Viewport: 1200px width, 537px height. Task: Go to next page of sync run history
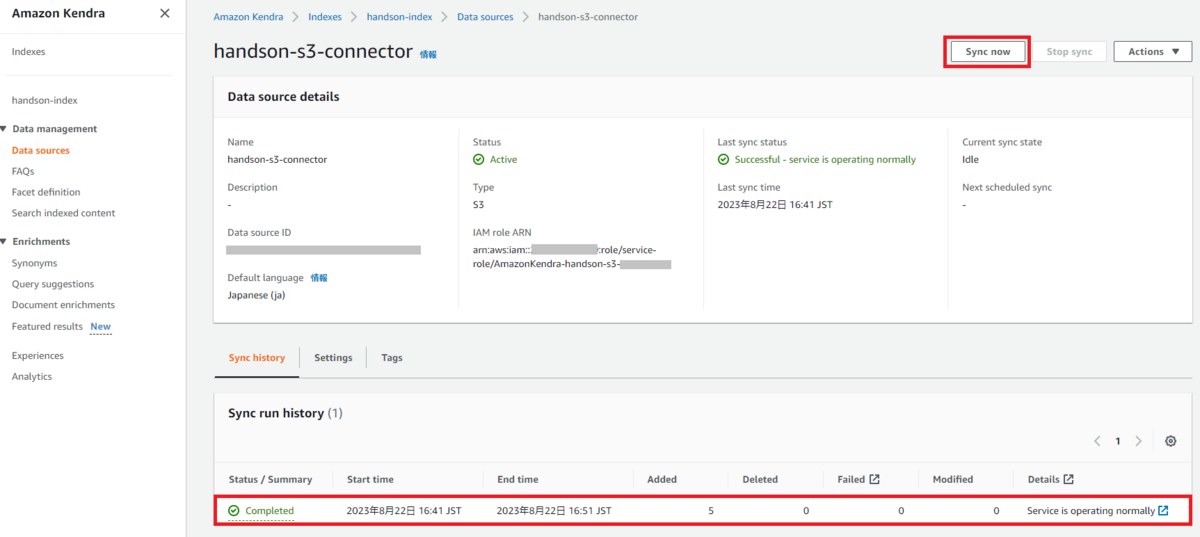pos(1139,441)
